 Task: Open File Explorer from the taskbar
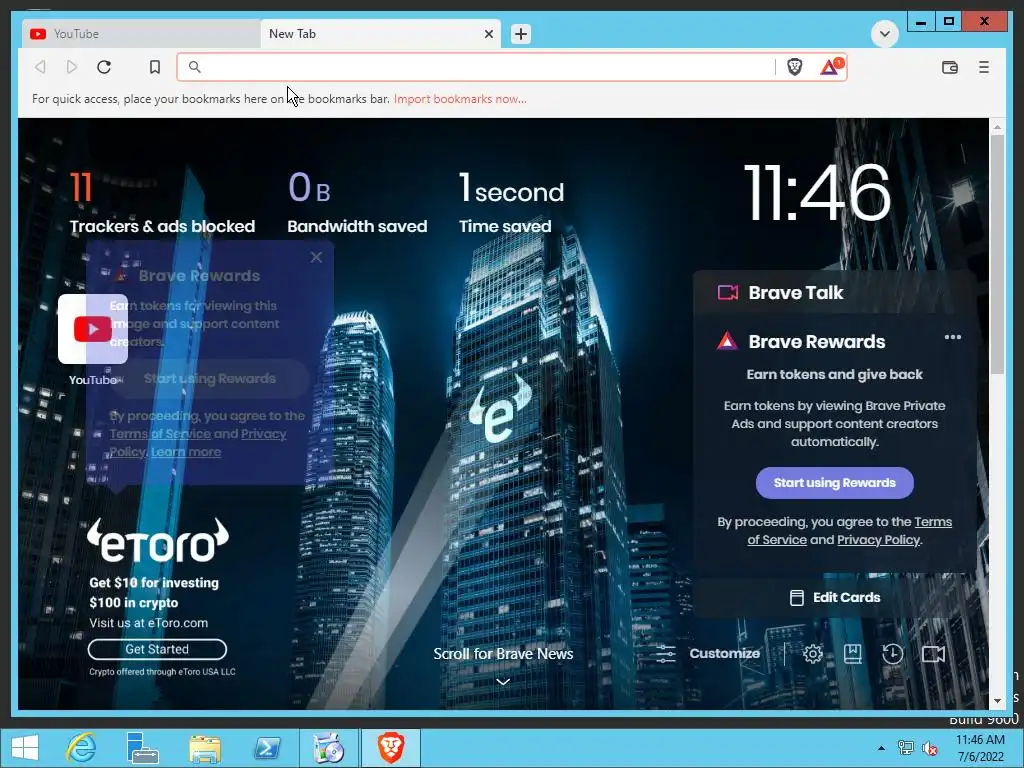(x=205, y=748)
